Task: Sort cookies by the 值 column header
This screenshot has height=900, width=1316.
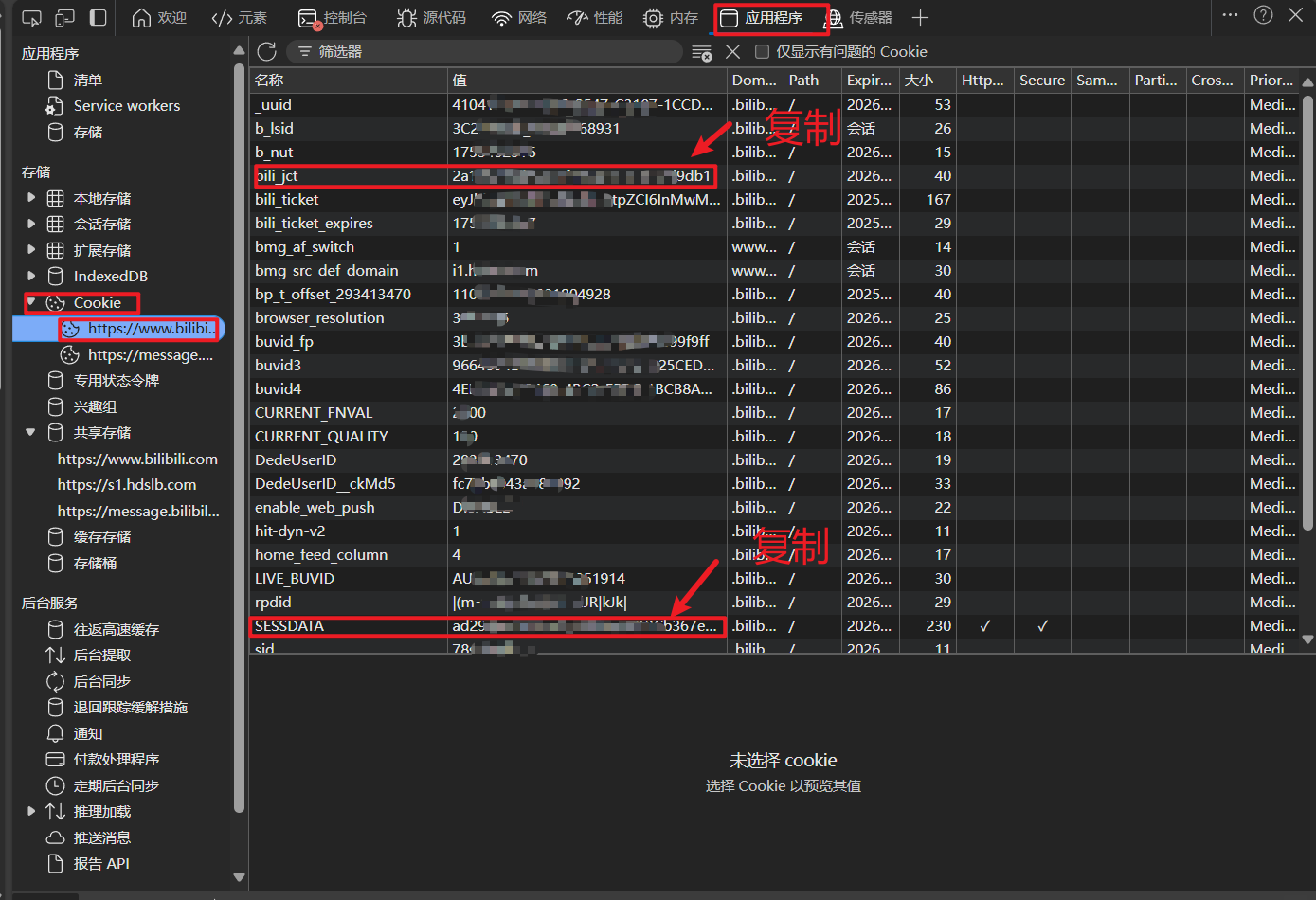Action: tap(587, 81)
